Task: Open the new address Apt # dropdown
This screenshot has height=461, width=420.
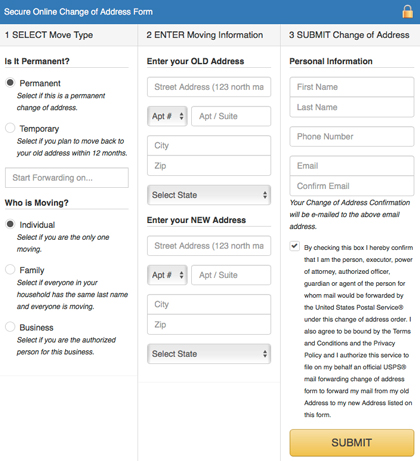Action: (167, 275)
